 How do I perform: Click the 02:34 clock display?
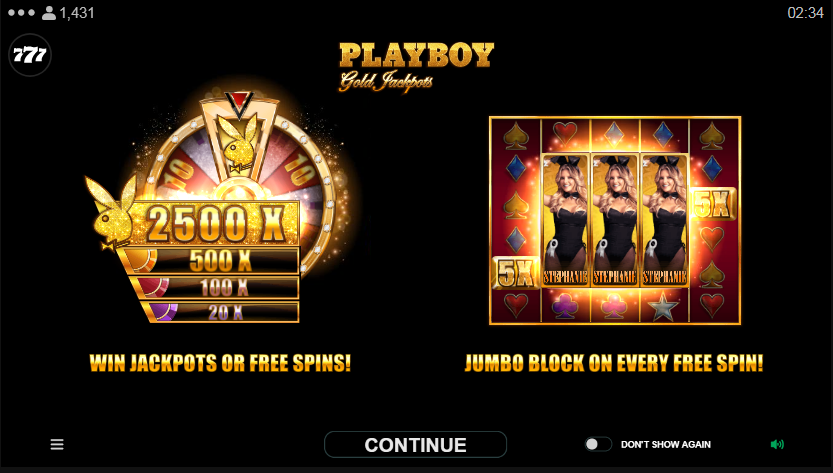[805, 12]
